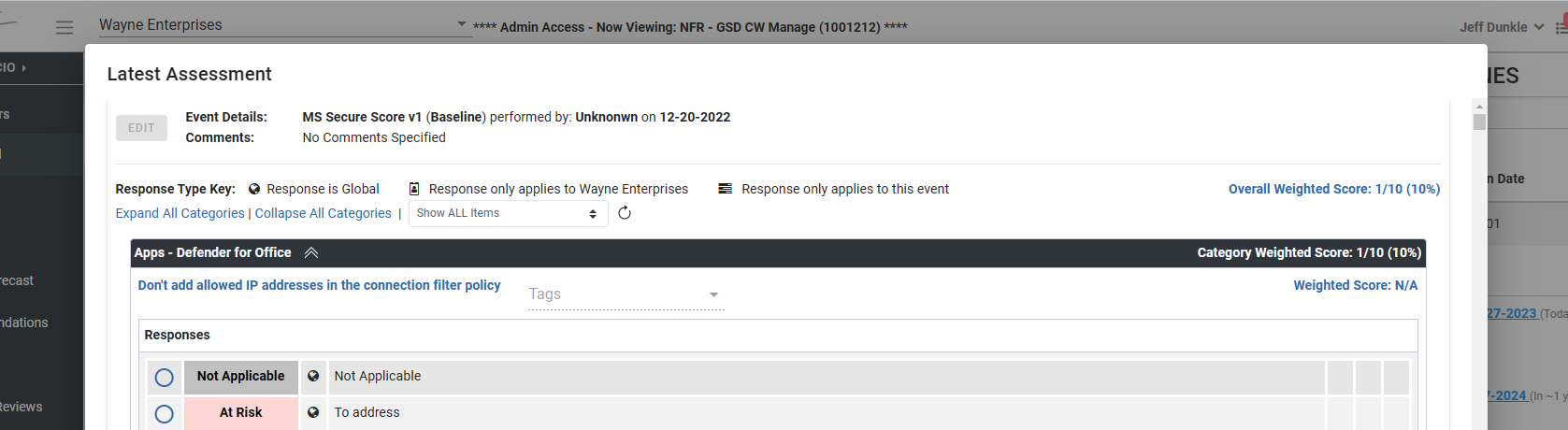Viewport: 1568px width, 430px height.
Task: Click the Responses section header
Action: coord(177,335)
